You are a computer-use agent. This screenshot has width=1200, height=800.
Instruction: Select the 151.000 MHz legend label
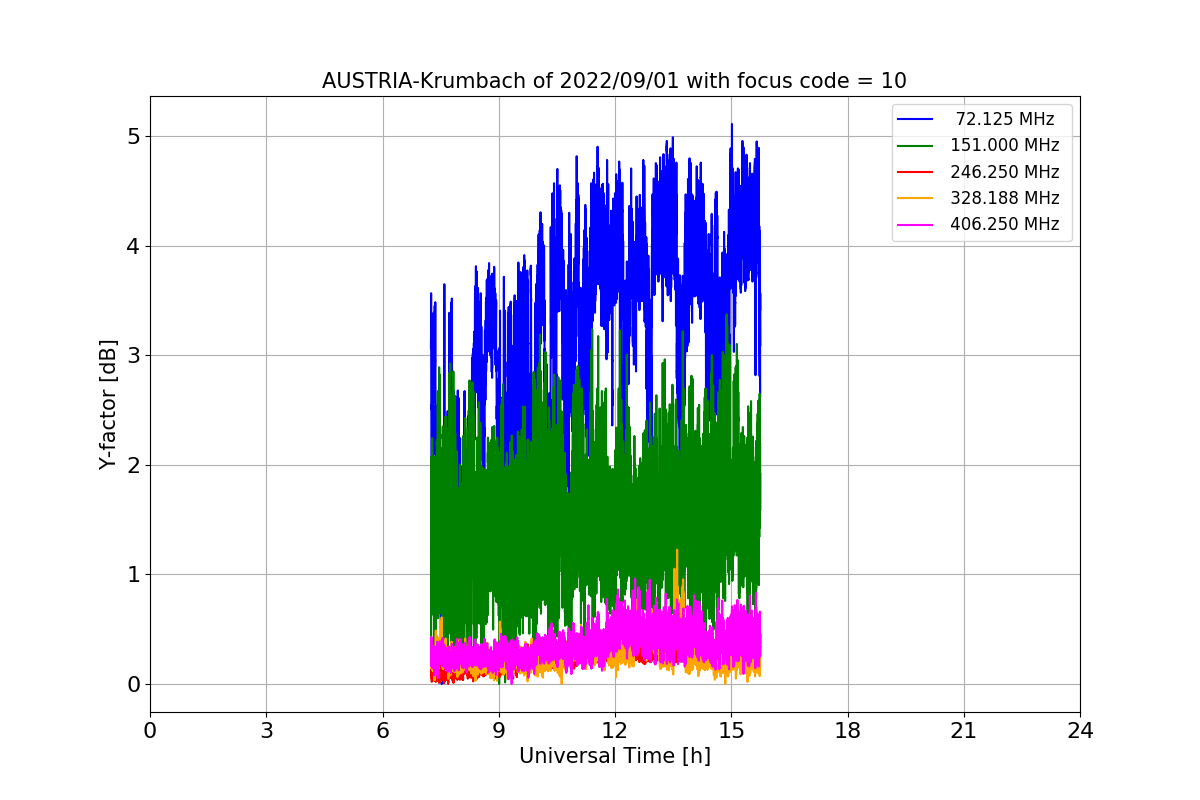coord(1005,145)
